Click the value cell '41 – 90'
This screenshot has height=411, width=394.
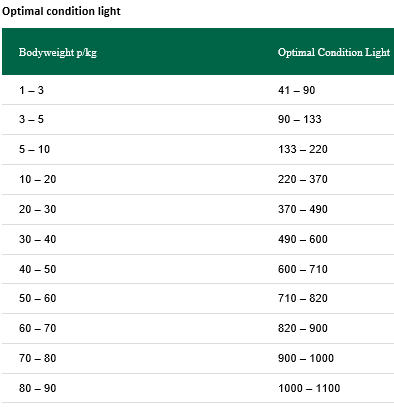tap(297, 90)
